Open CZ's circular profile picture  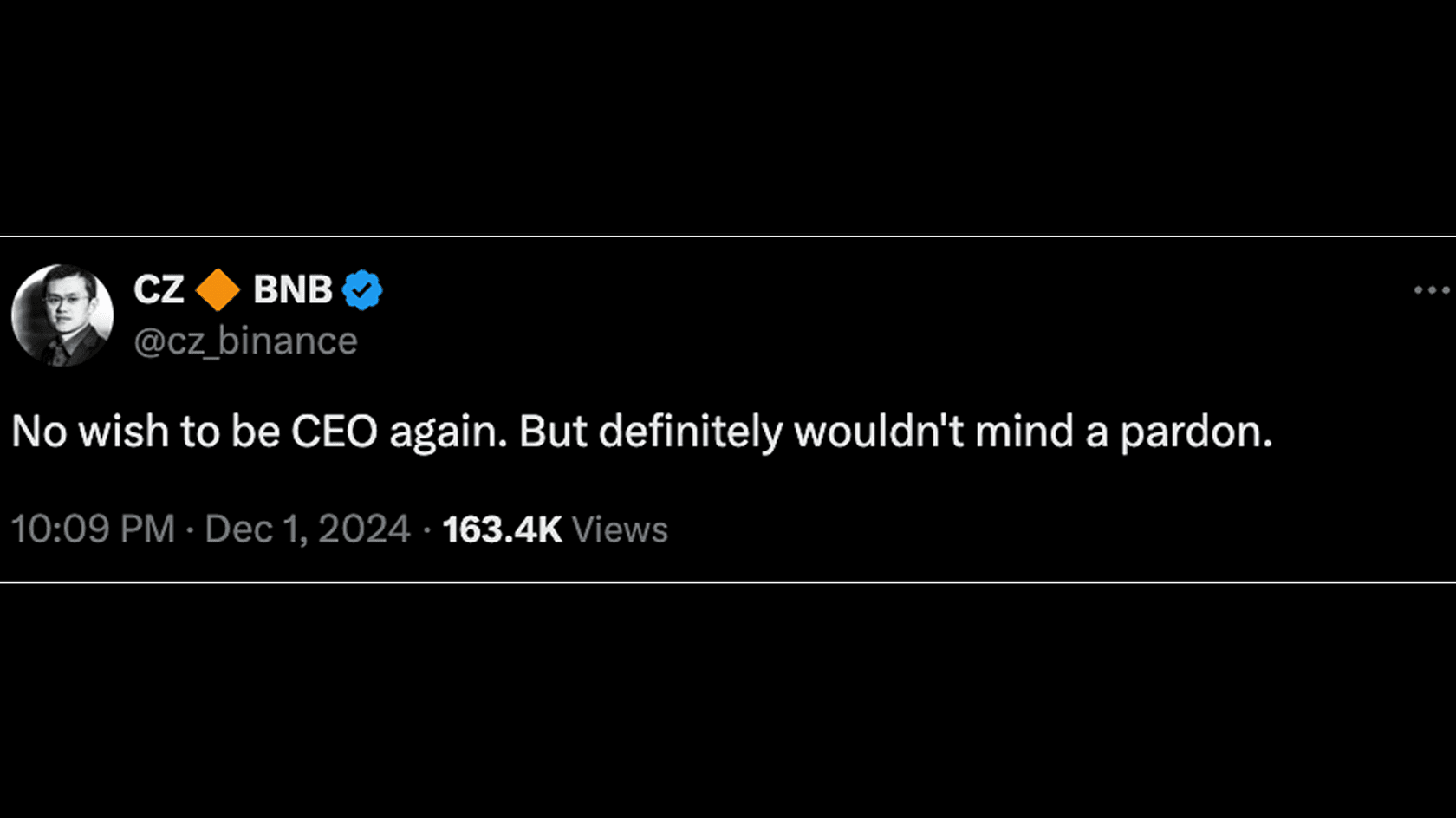[x=62, y=315]
